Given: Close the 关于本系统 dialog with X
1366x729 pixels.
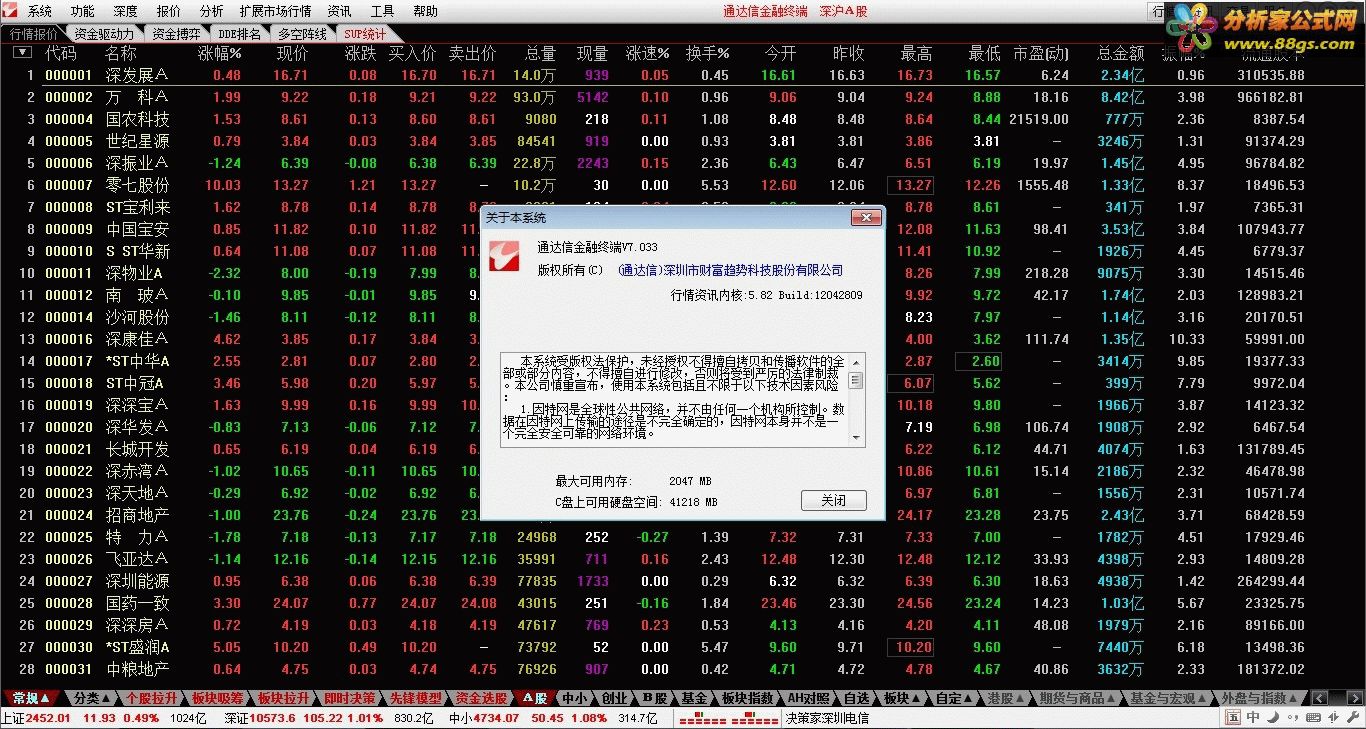Looking at the screenshot, I should 865,217.
